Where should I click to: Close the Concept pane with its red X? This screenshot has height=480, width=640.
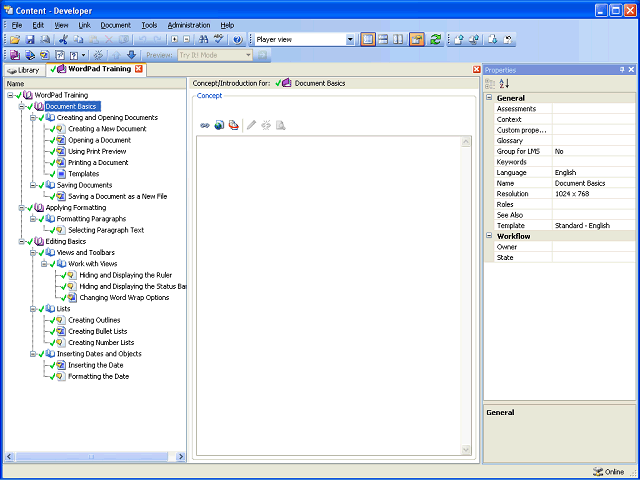click(x=476, y=70)
